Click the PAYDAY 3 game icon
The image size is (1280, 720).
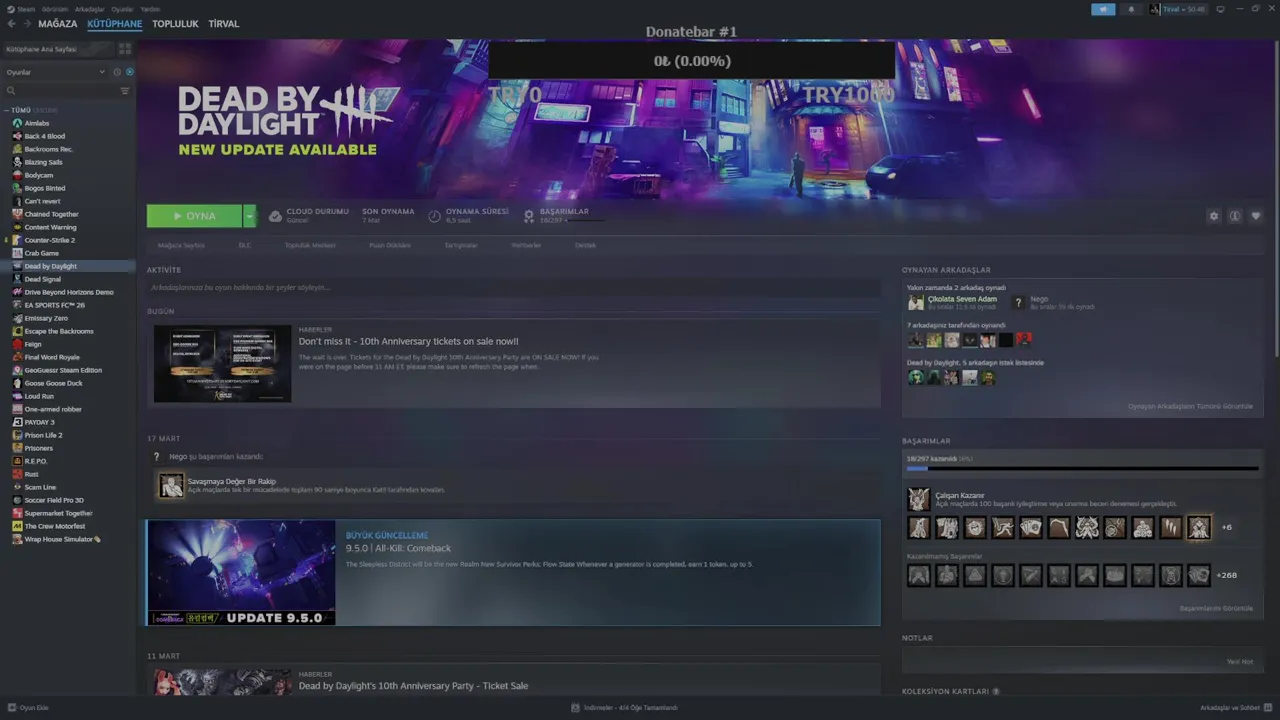[17, 422]
